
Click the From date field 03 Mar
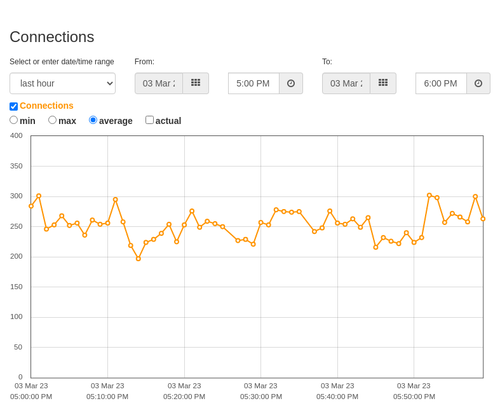(x=159, y=83)
